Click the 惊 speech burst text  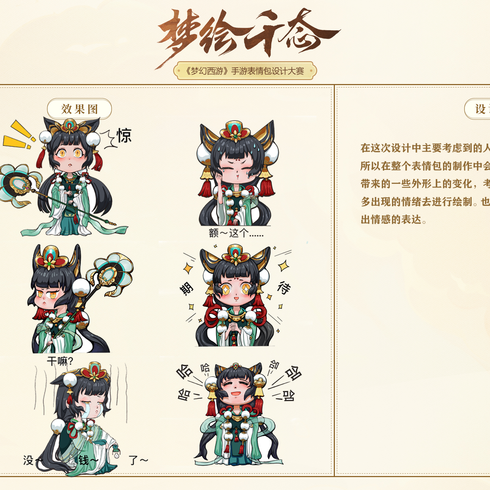point(124,136)
